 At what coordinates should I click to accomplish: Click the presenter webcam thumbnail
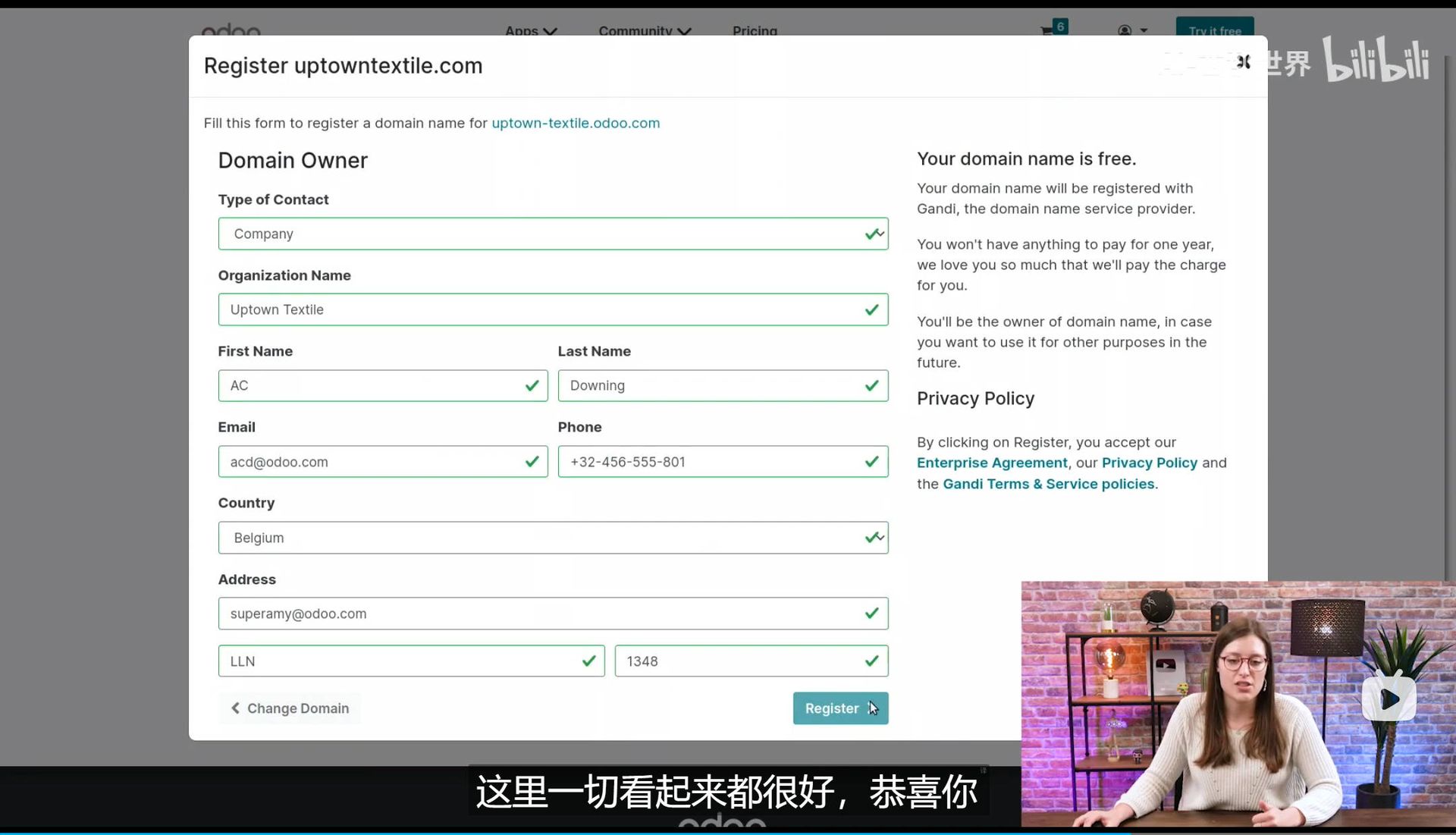tap(1238, 704)
